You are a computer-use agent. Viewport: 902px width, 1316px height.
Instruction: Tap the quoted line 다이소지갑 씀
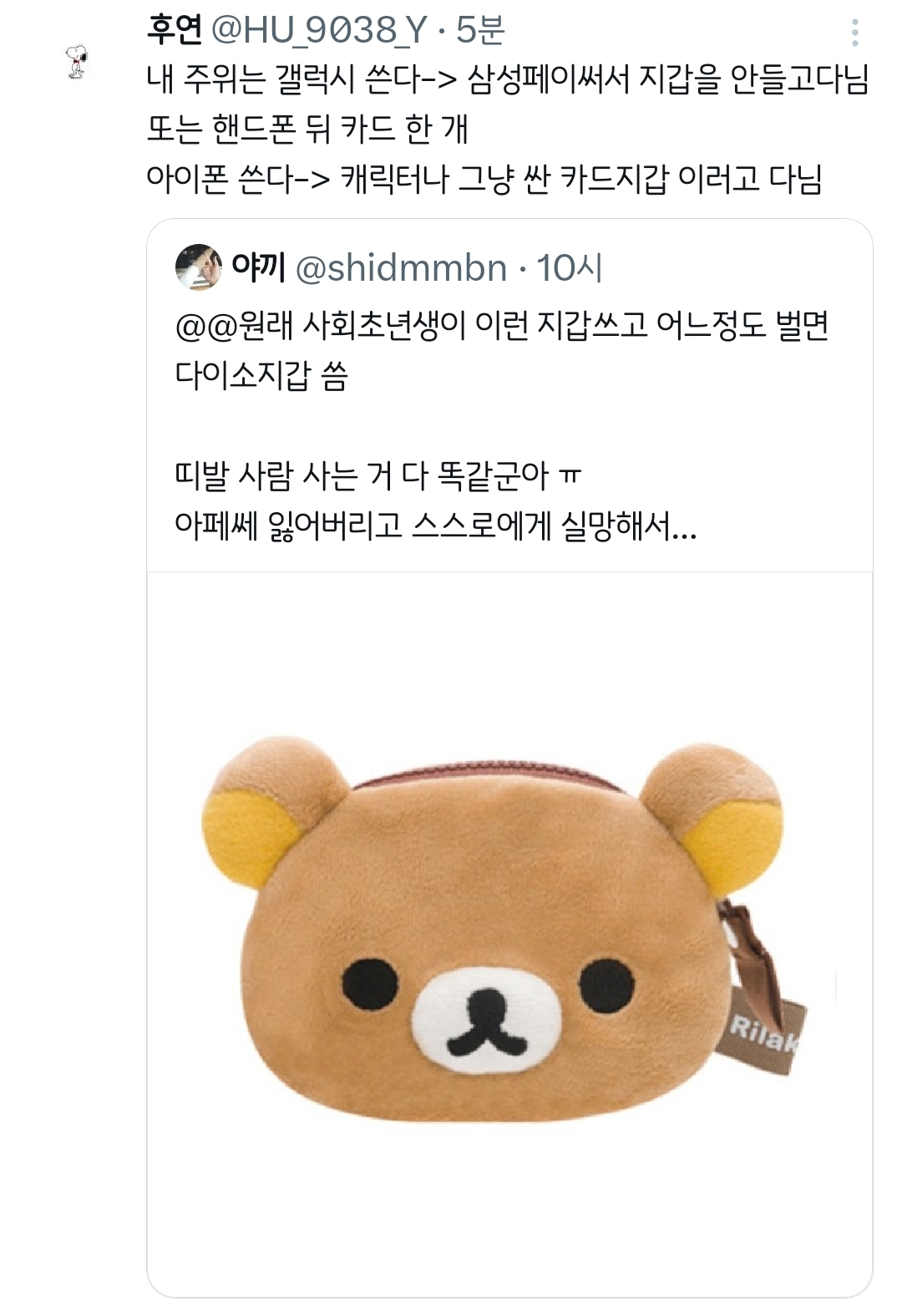[x=261, y=375]
